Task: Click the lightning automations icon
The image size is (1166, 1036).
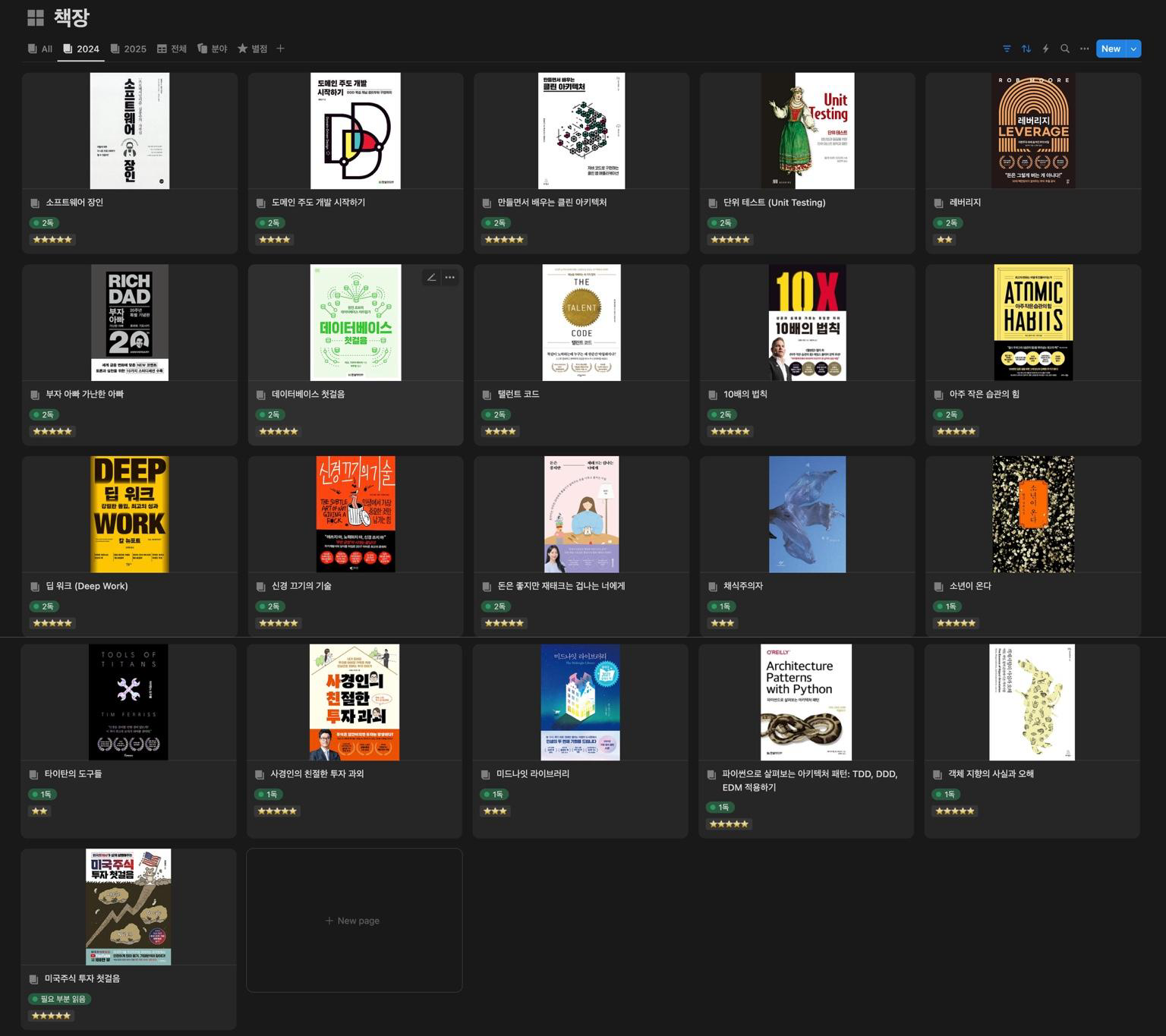Action: point(1045,49)
